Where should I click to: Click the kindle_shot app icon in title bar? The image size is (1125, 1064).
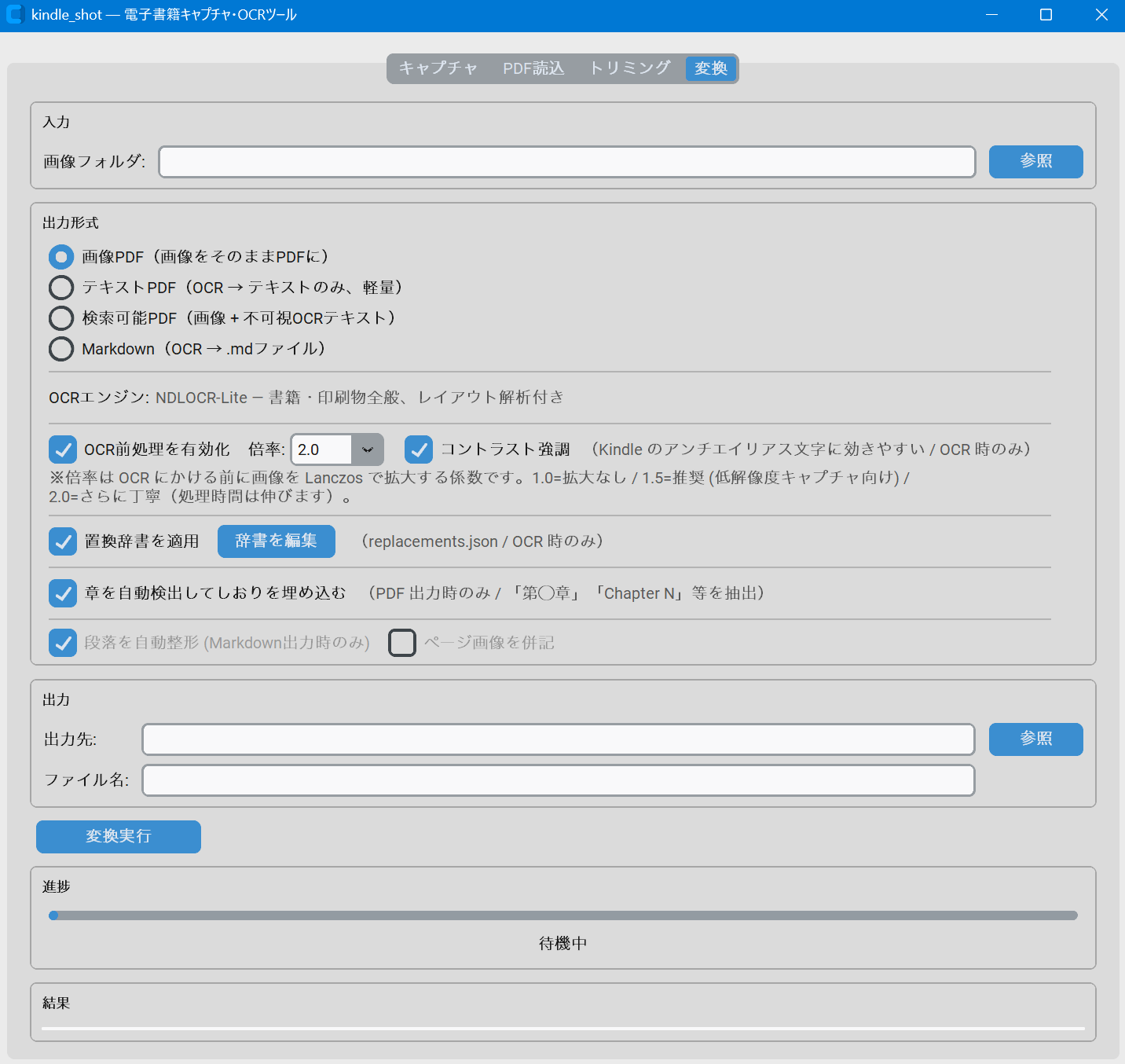(x=15, y=15)
